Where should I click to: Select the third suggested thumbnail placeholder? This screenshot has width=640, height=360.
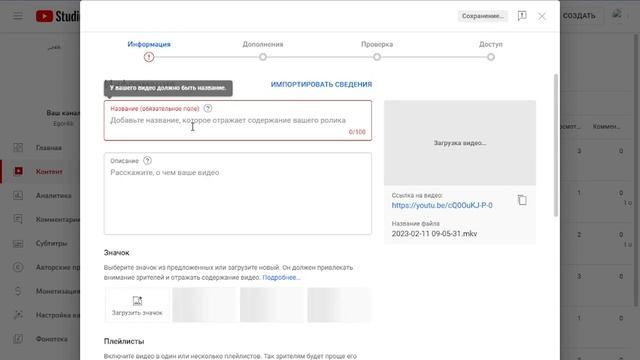[339, 305]
